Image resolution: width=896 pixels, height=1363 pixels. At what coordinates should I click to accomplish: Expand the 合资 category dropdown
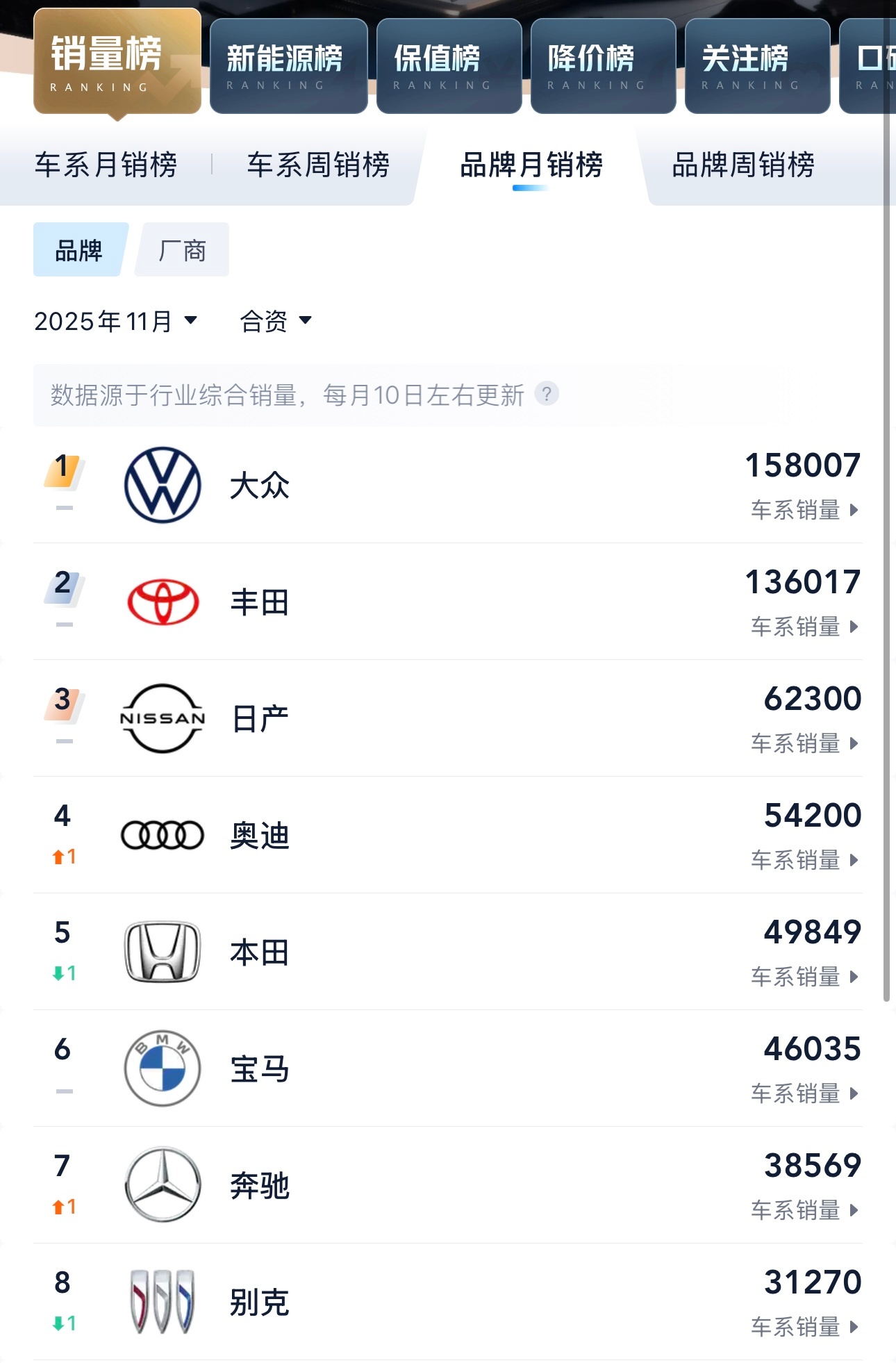pos(275,321)
